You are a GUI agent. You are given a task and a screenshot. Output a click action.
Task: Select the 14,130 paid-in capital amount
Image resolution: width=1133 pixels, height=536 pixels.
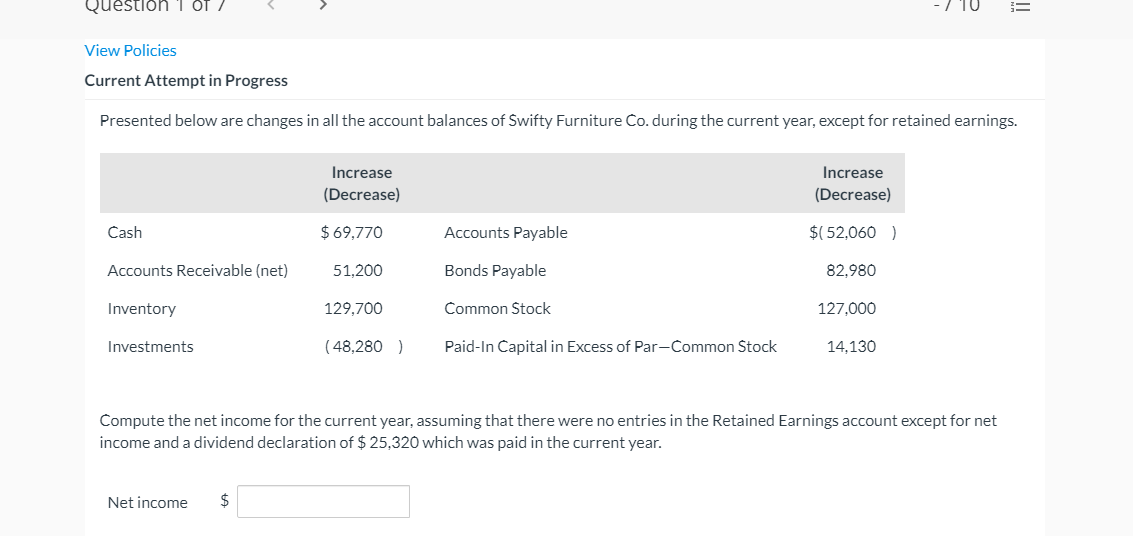pos(851,347)
